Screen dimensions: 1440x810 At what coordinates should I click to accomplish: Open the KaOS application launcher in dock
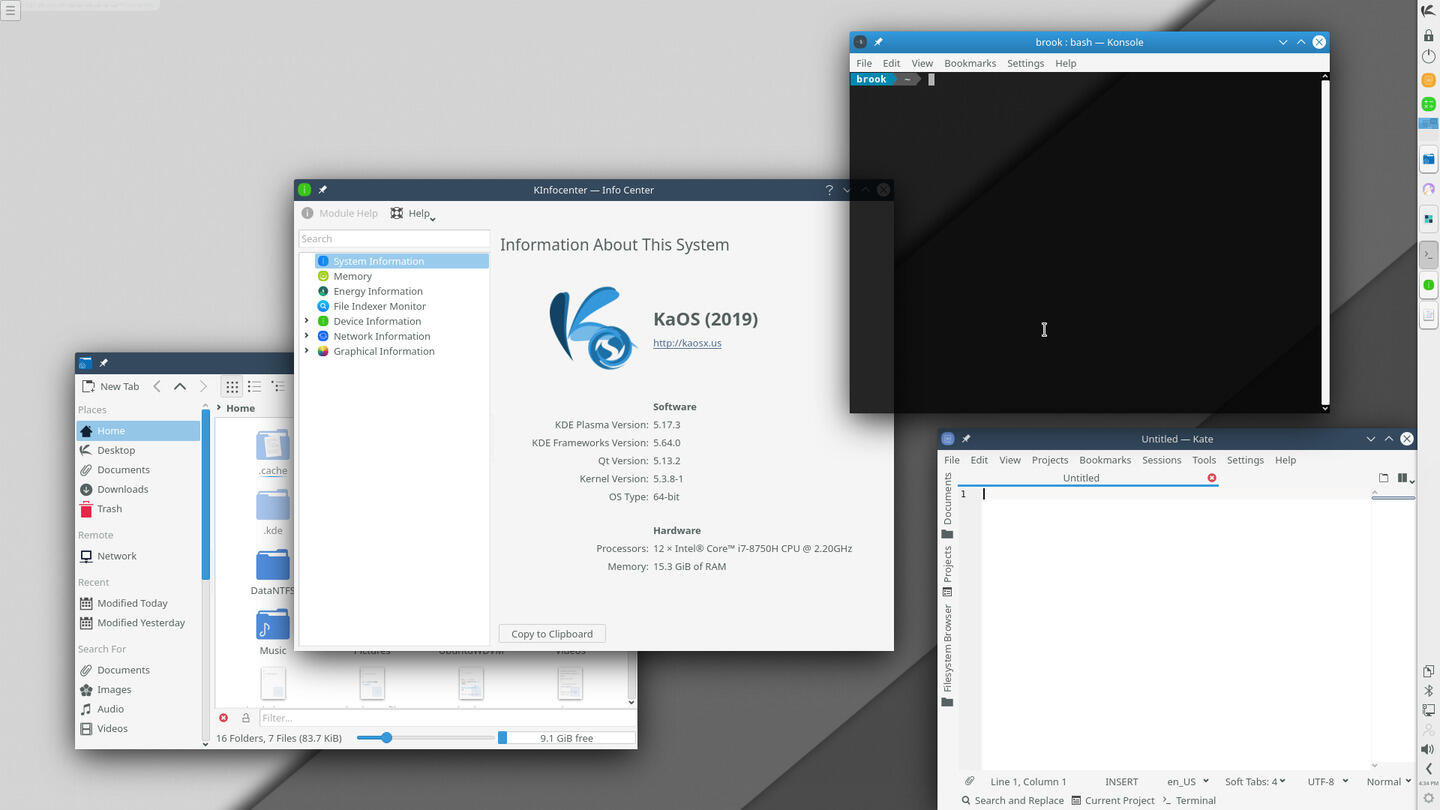[x=1428, y=11]
